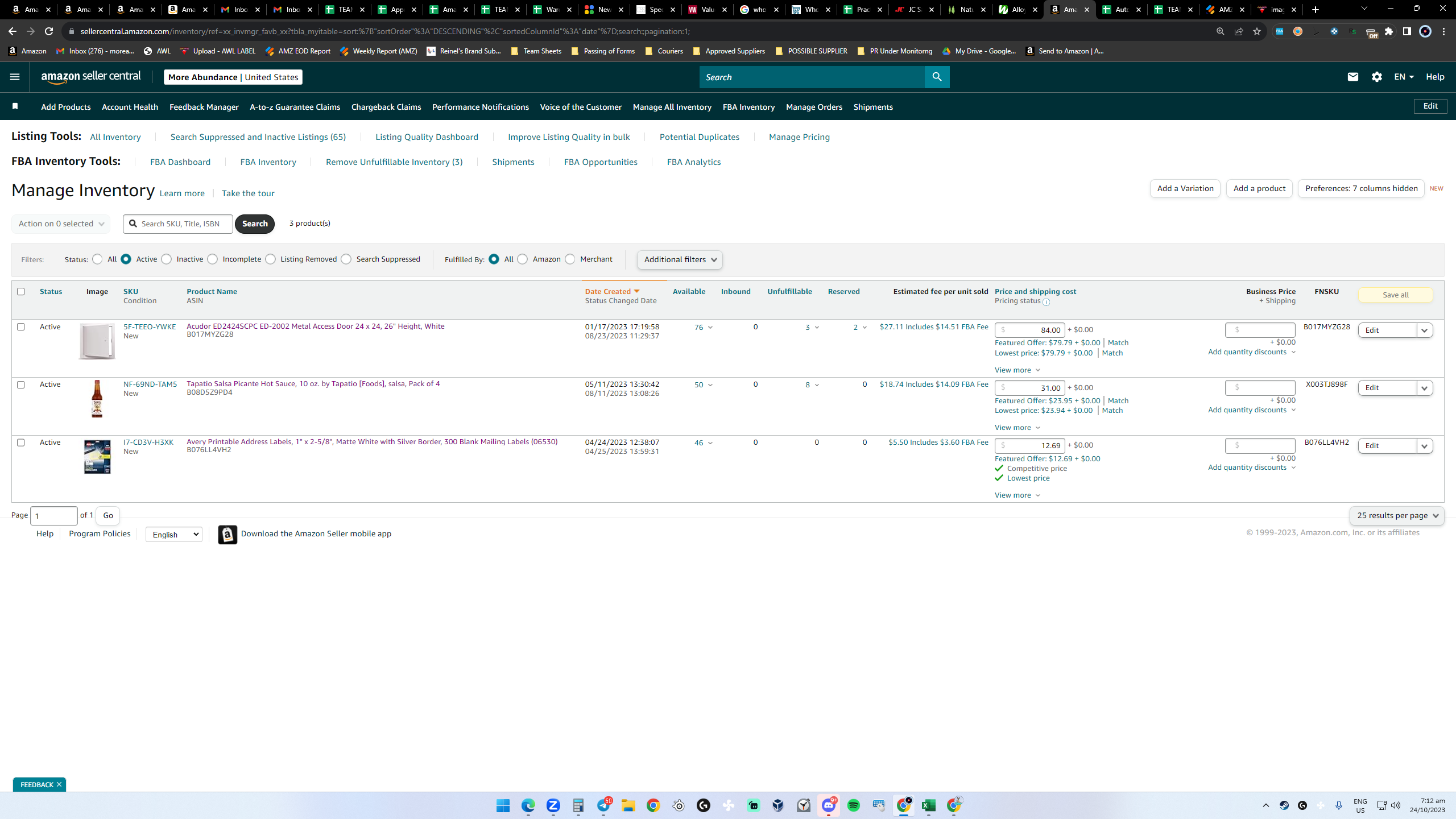Open Edit dropdown arrow for Acudor row

coord(1425,330)
